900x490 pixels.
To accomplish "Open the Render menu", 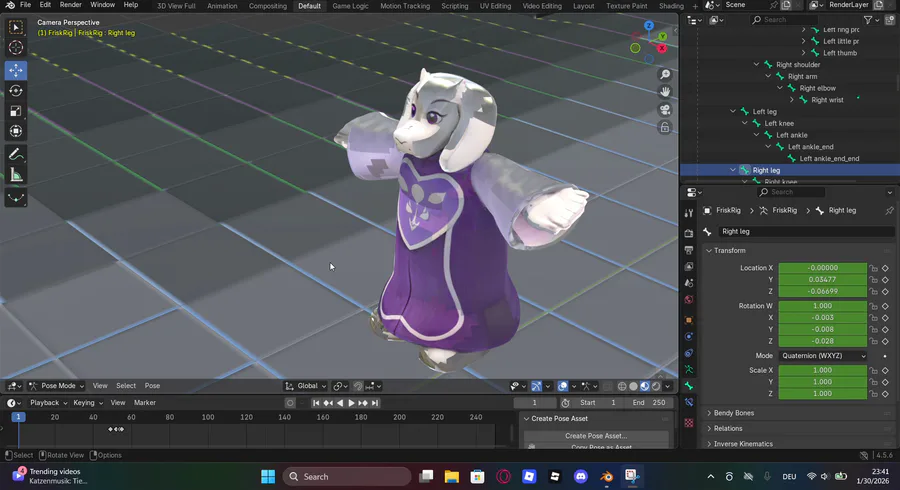I will tap(70, 5).
